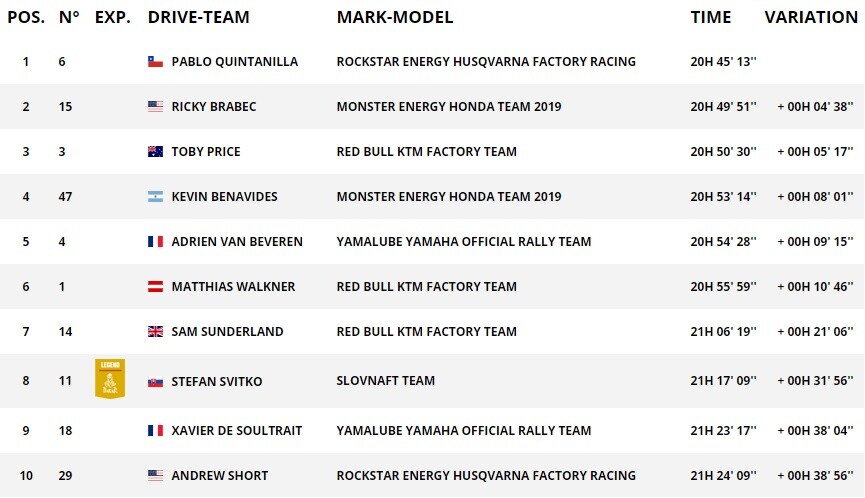Click the POS. column header
Screen dimensions: 865x498
(x=26, y=17)
